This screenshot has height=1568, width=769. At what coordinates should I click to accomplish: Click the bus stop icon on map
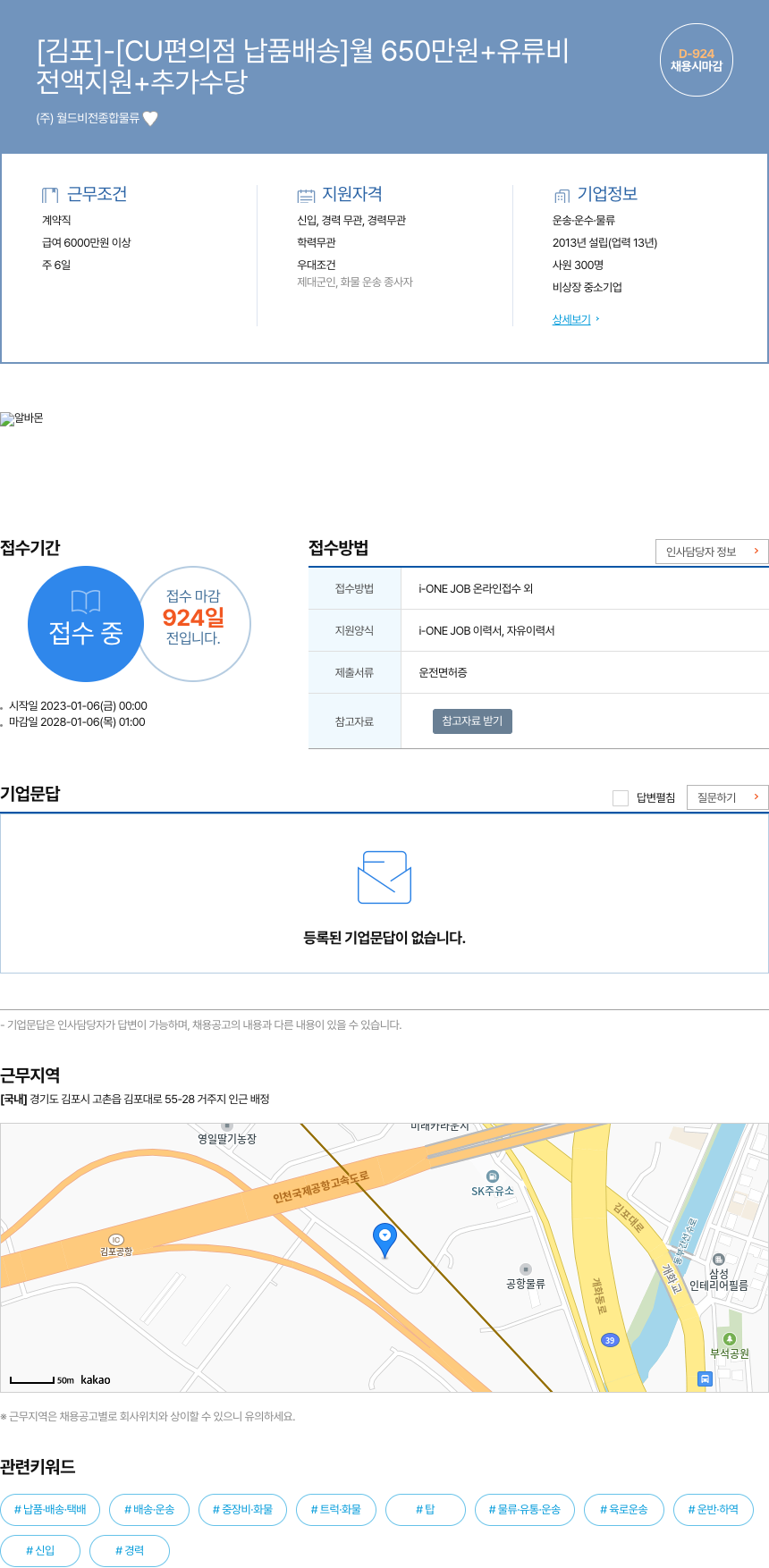[x=705, y=1378]
